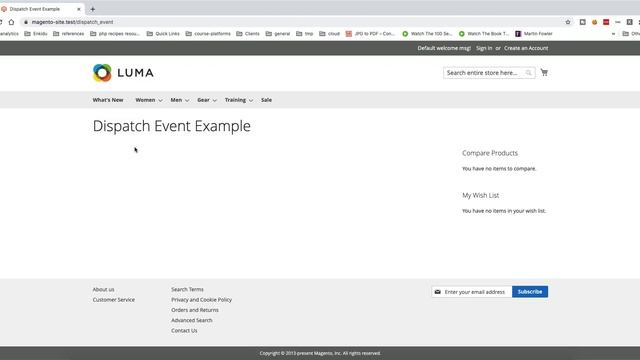The width and height of the screenshot is (640, 360).
Task: Select the Dispatch Event Example browser tab
Action: [41, 9]
